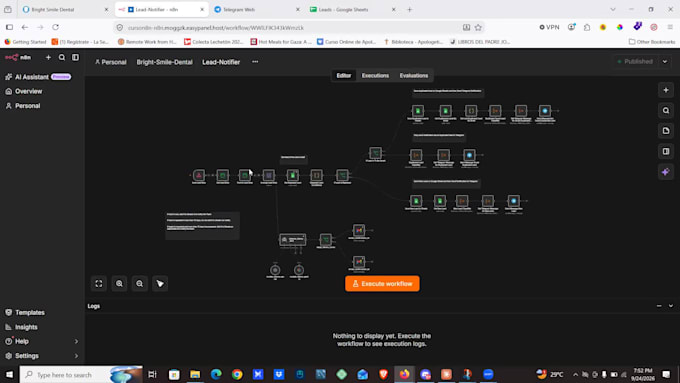The height and width of the screenshot is (383, 680).
Task: Zoom out of the workflow canvas
Action: pyautogui.click(x=140, y=284)
